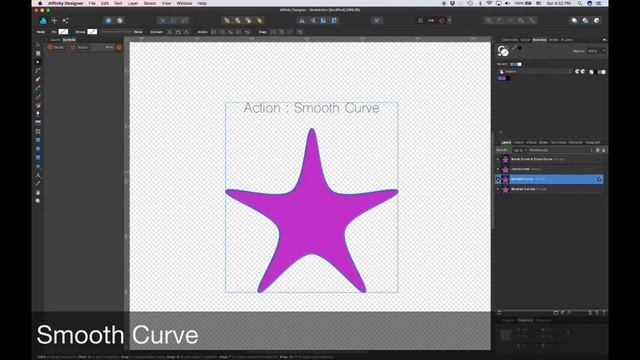The image size is (640, 360).
Task: Select the Rectangle shape tool
Action: click(38, 140)
